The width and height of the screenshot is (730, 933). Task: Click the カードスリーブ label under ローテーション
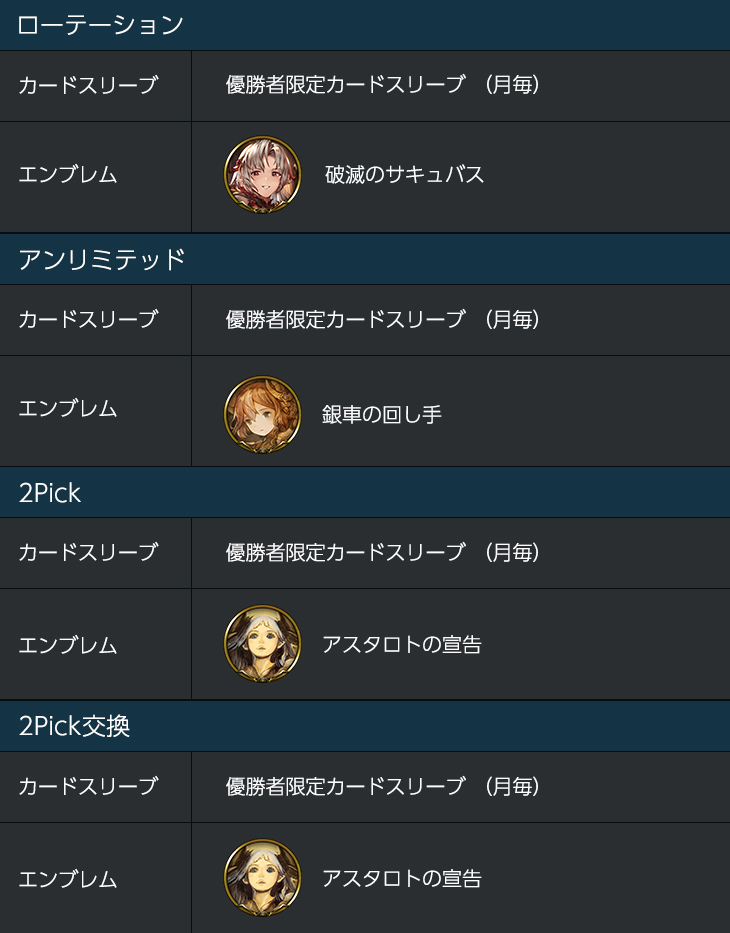click(89, 85)
